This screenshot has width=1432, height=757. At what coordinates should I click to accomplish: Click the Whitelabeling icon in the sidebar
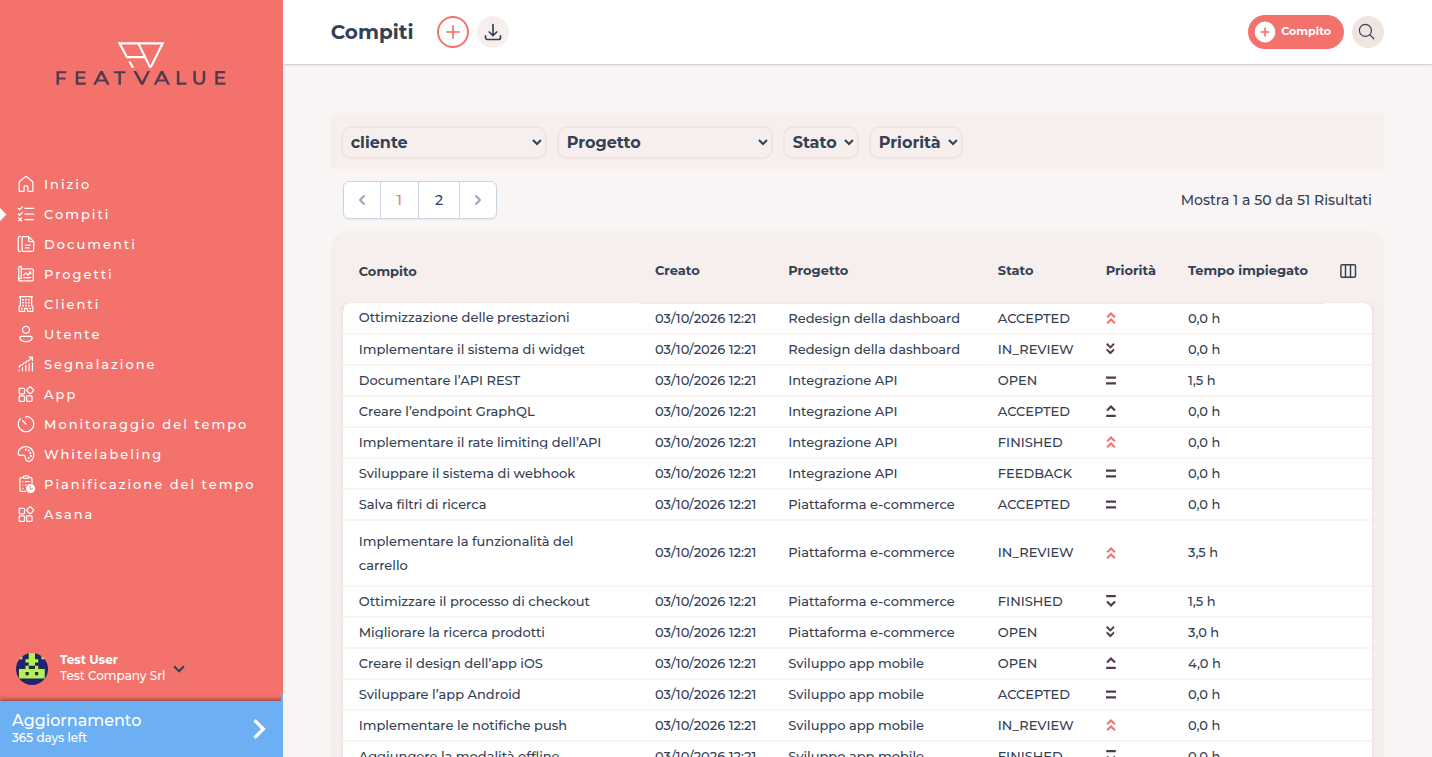pos(26,454)
